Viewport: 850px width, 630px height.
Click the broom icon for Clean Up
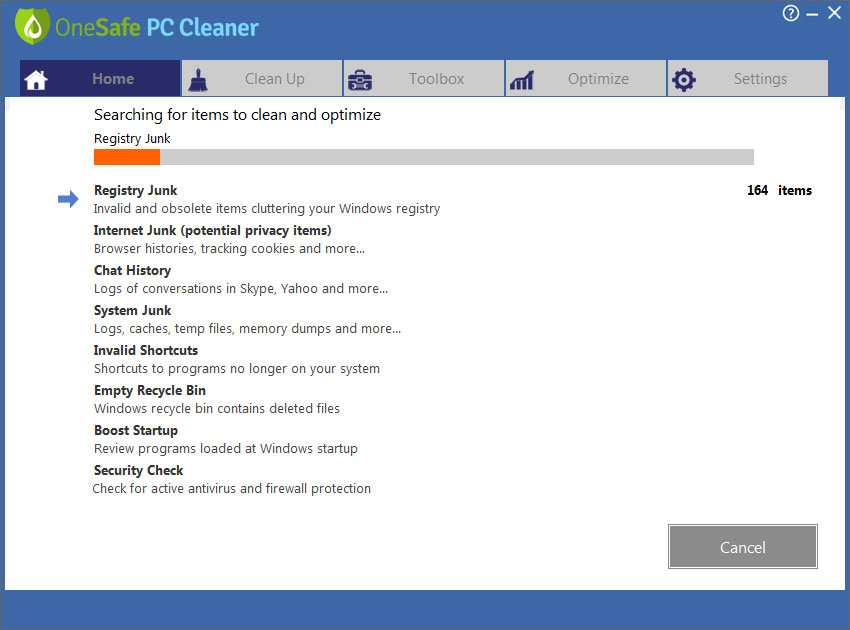tap(198, 80)
